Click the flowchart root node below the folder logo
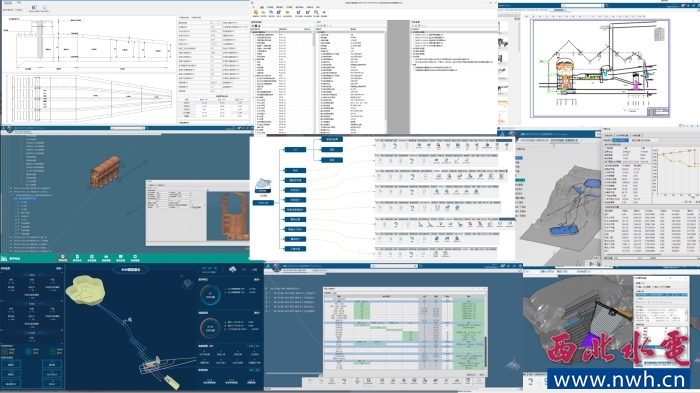Viewport: 700px width, 393px height. pyautogui.click(x=263, y=202)
